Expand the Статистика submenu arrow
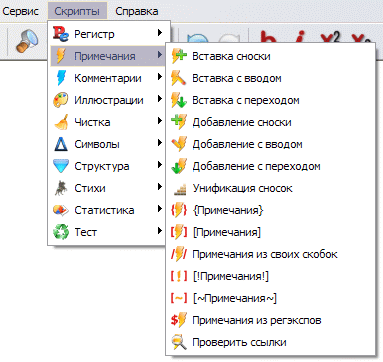Viewport: 383px width, 362px height. 160,209
